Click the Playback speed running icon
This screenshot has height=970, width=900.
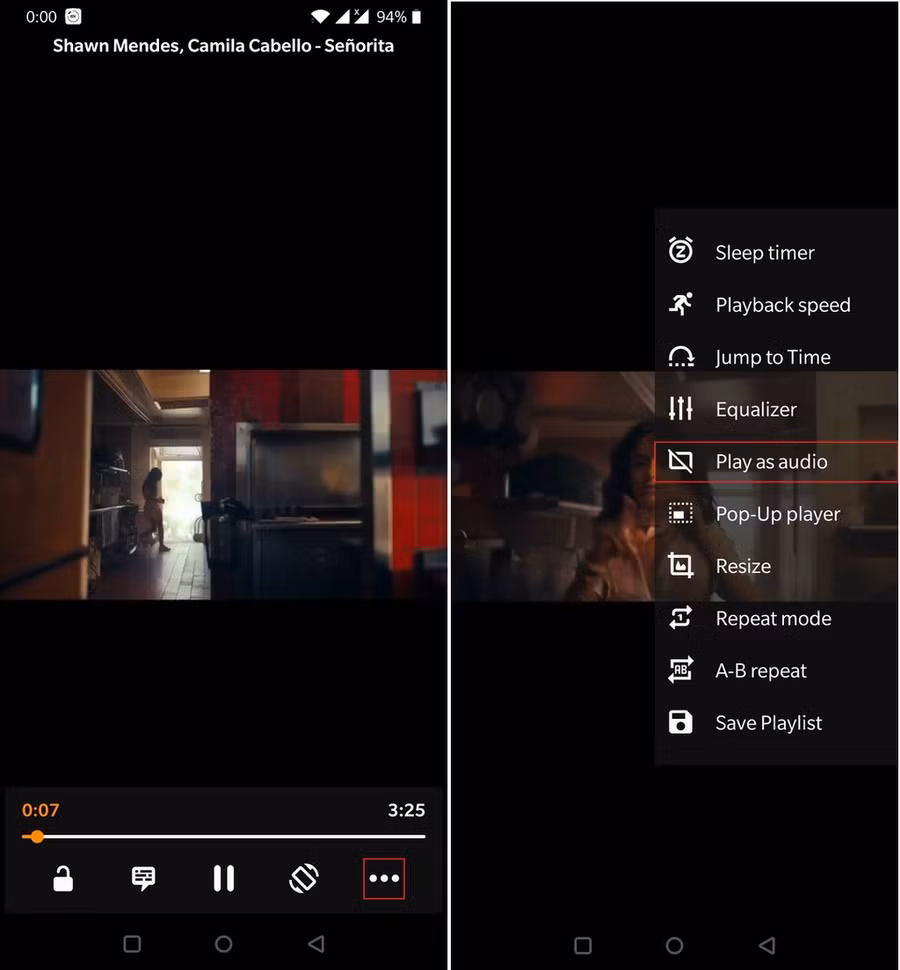[x=681, y=305]
